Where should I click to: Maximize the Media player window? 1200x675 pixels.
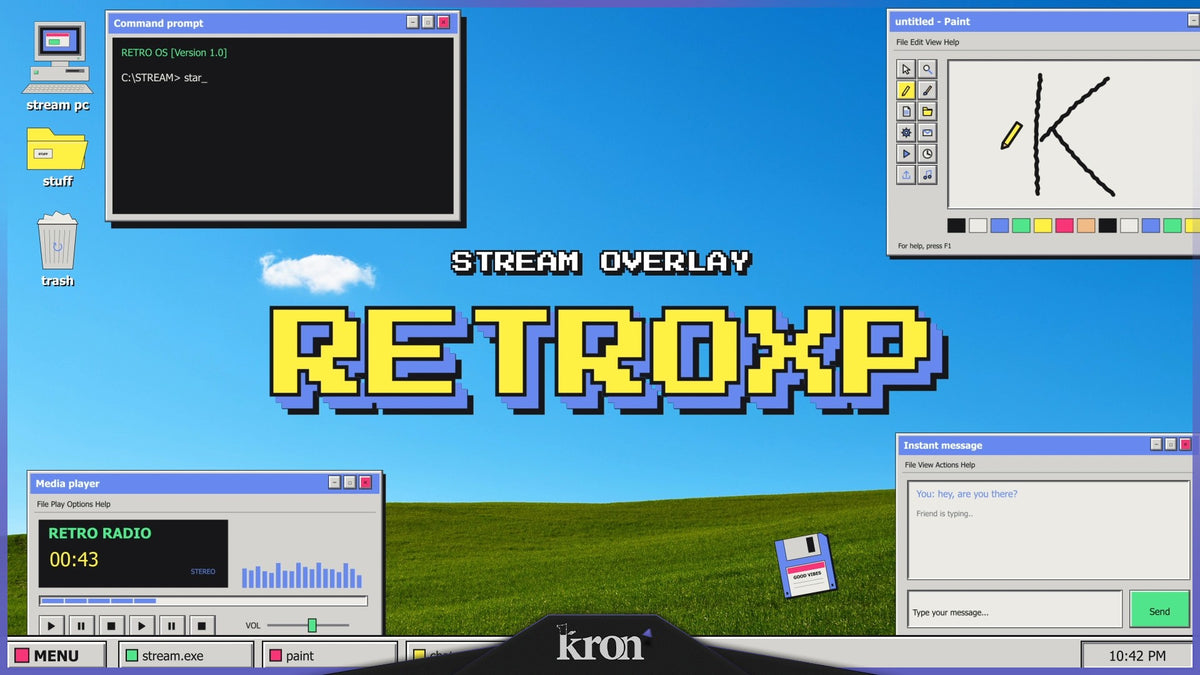(x=350, y=482)
